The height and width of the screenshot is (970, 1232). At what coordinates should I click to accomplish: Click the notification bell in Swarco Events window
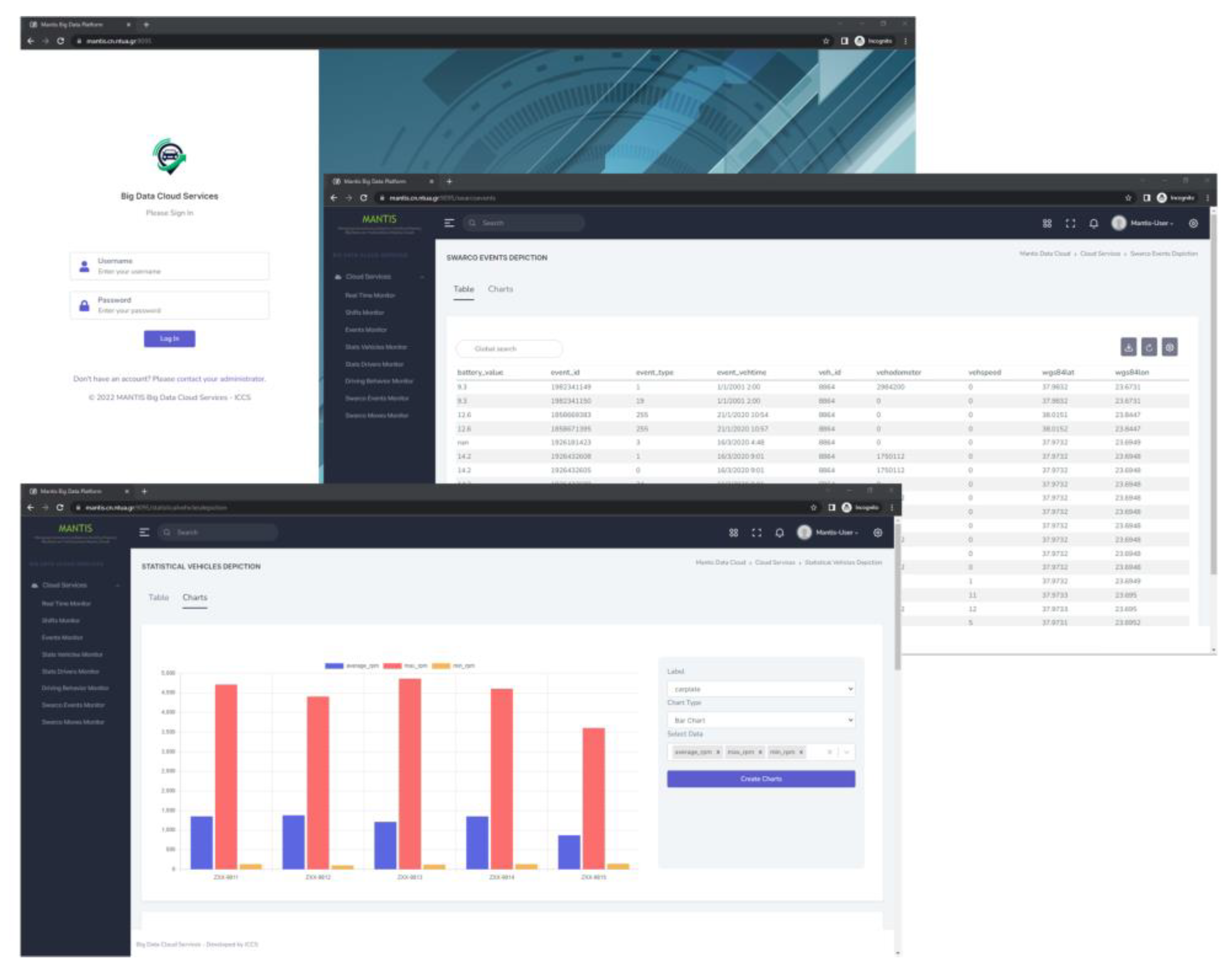1094,223
